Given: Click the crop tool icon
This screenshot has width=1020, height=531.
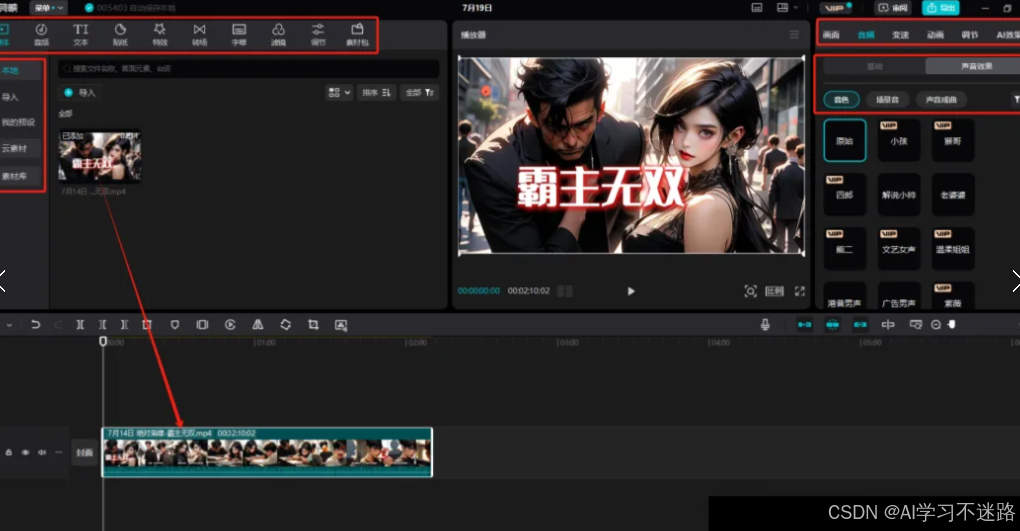Looking at the screenshot, I should coord(313,324).
